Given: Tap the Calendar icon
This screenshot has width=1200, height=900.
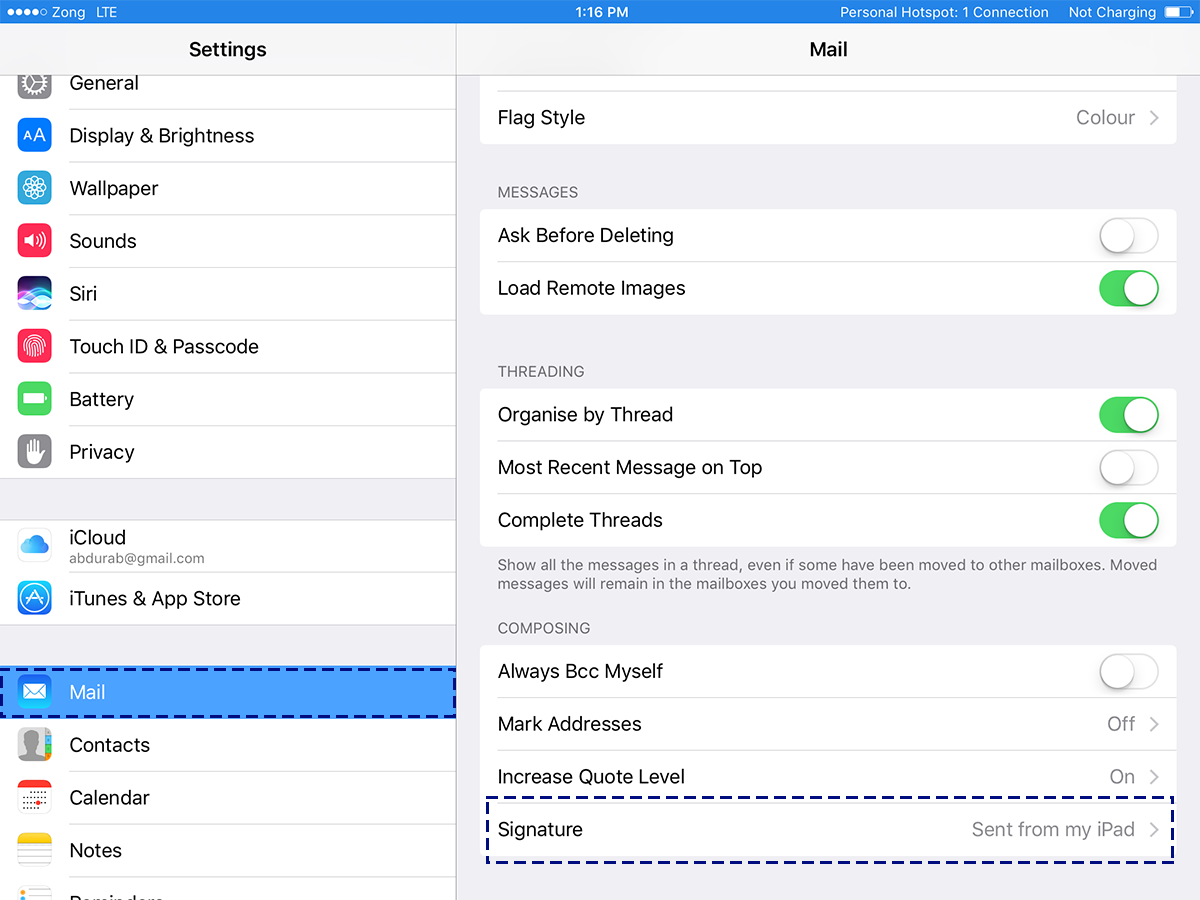Looking at the screenshot, I should coord(35,798).
